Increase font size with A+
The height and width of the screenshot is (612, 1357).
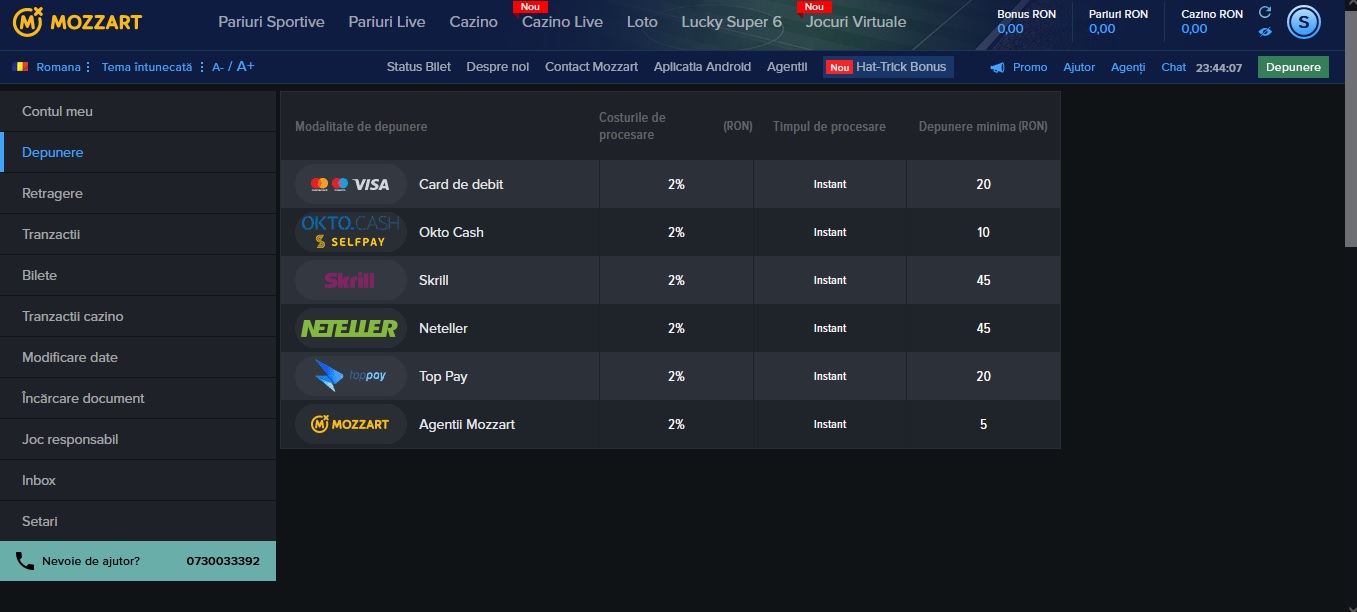click(245, 67)
